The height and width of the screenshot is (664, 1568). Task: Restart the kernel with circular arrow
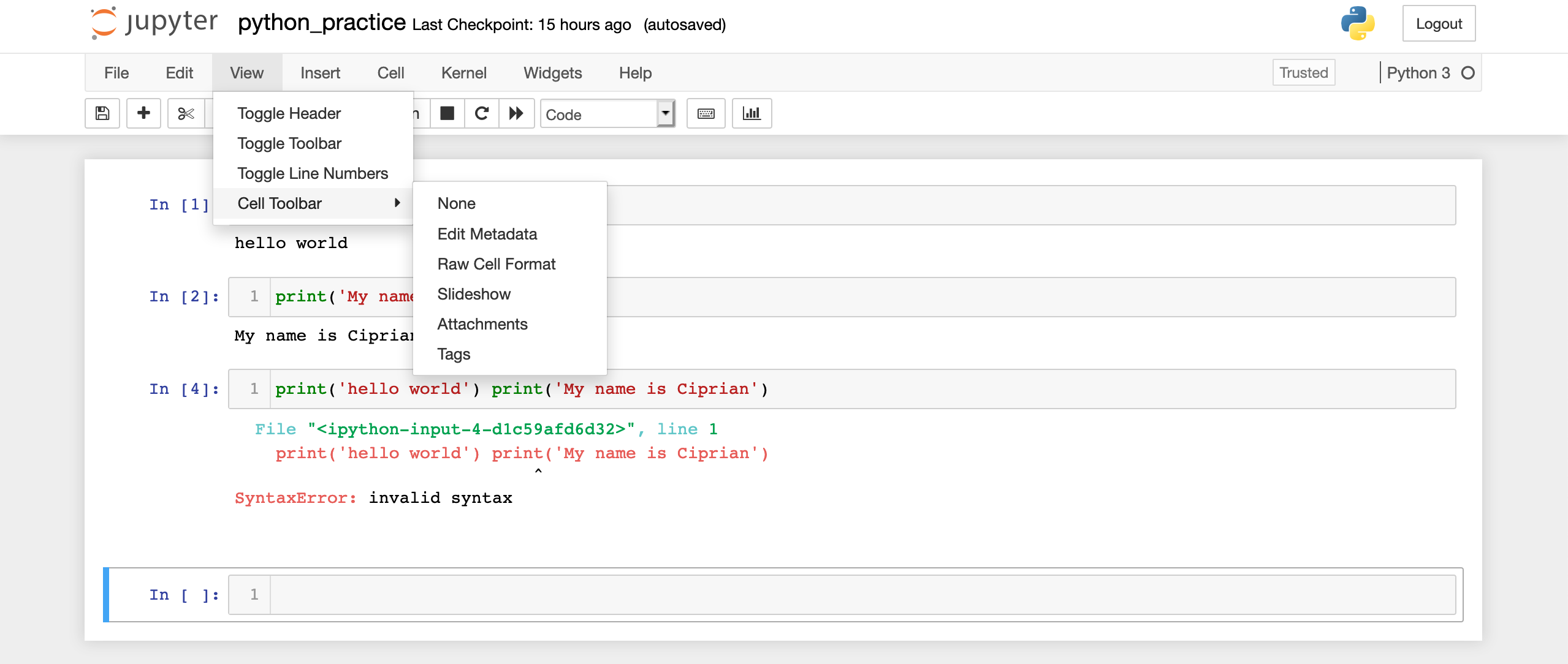pos(482,113)
